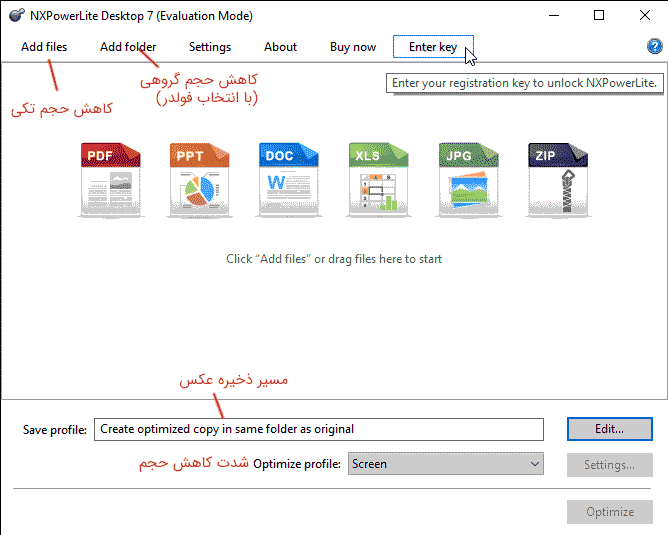Image resolution: width=668 pixels, height=535 pixels.
Task: Click the Enter key menu item
Action: [x=433, y=47]
